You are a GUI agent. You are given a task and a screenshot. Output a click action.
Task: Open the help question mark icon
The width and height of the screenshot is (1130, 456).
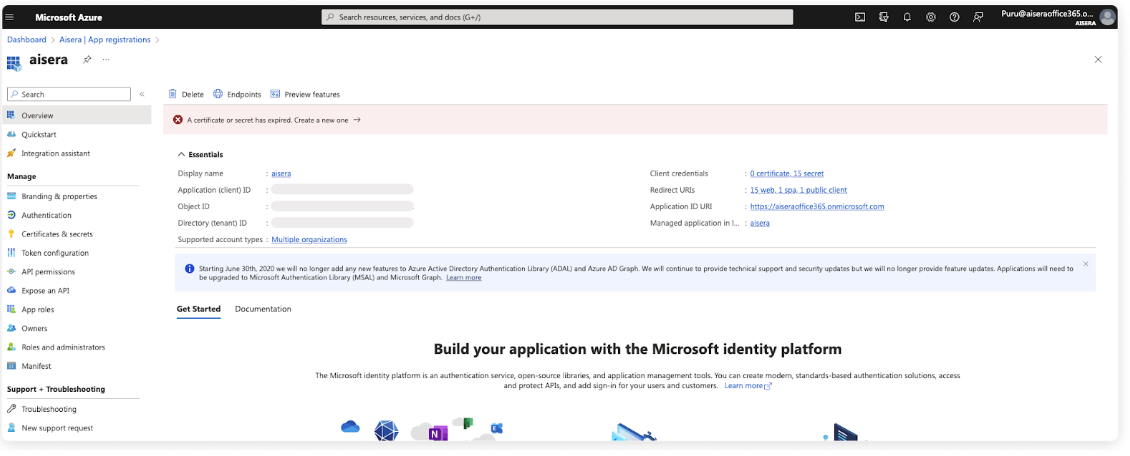955,17
